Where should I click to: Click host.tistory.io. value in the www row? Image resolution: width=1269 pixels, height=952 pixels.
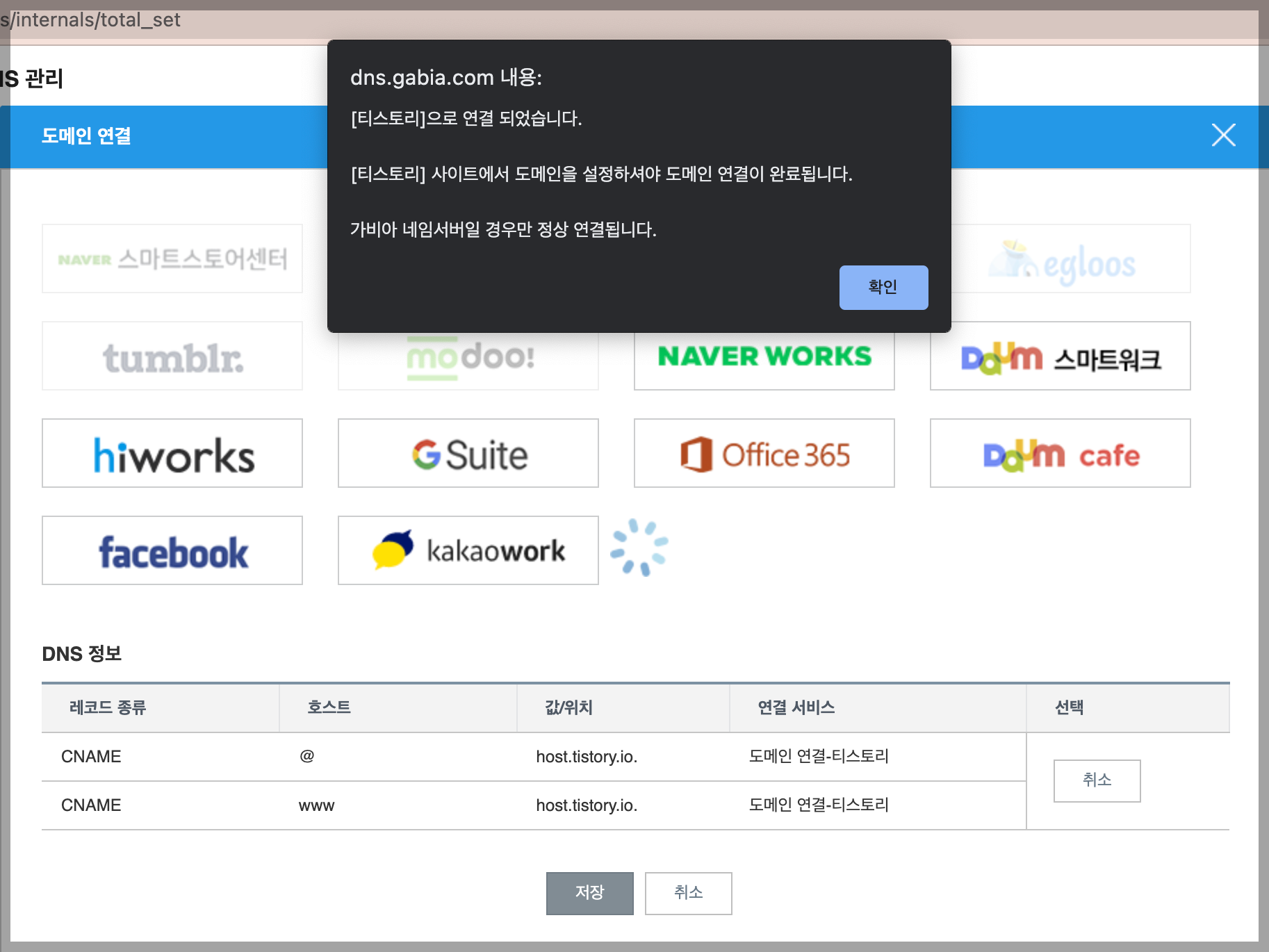pos(587,805)
